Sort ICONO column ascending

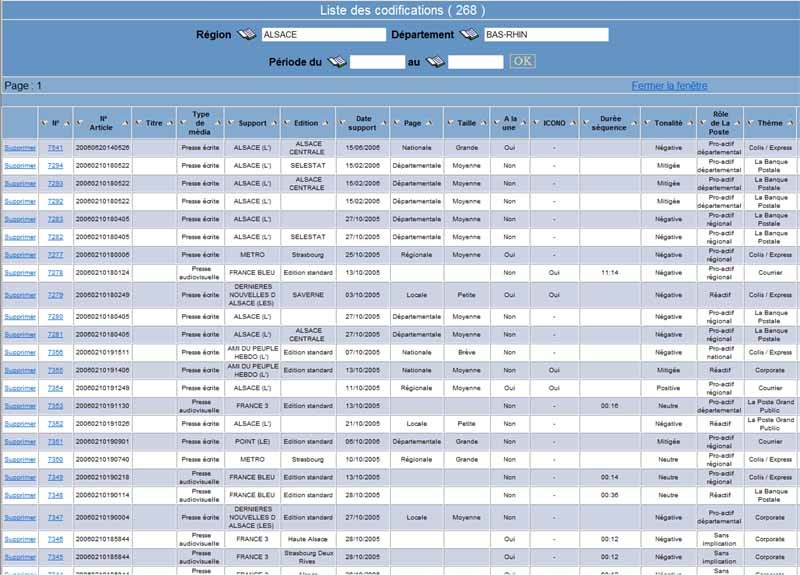click(x=573, y=123)
